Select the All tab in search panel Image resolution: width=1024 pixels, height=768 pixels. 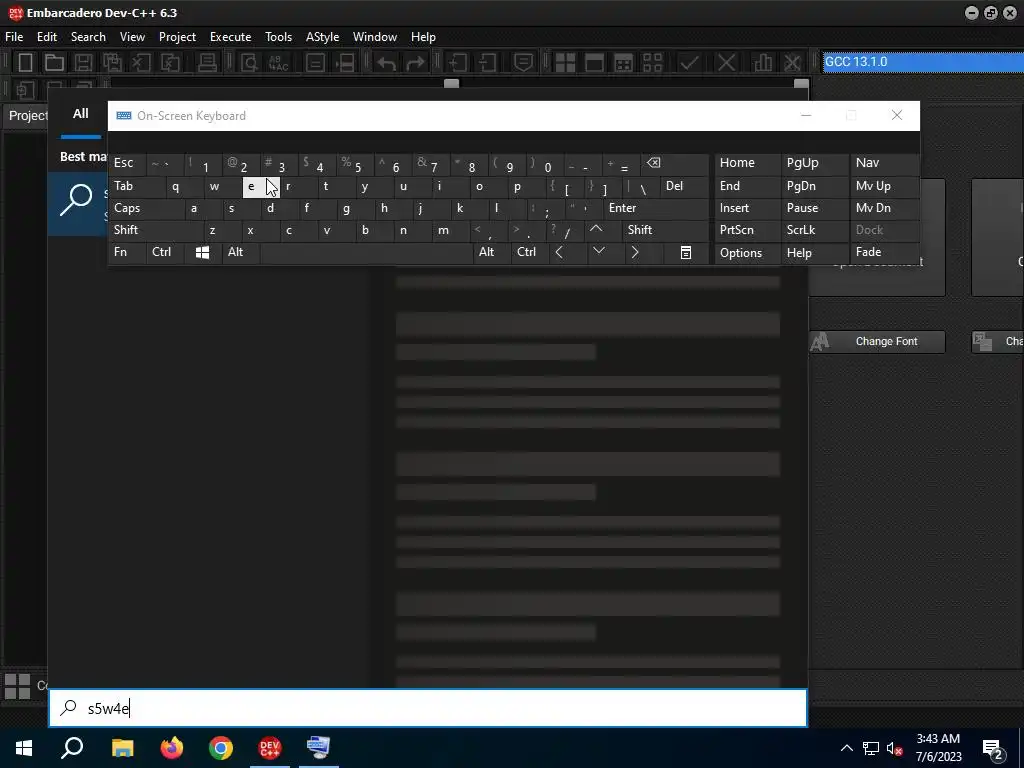81,114
